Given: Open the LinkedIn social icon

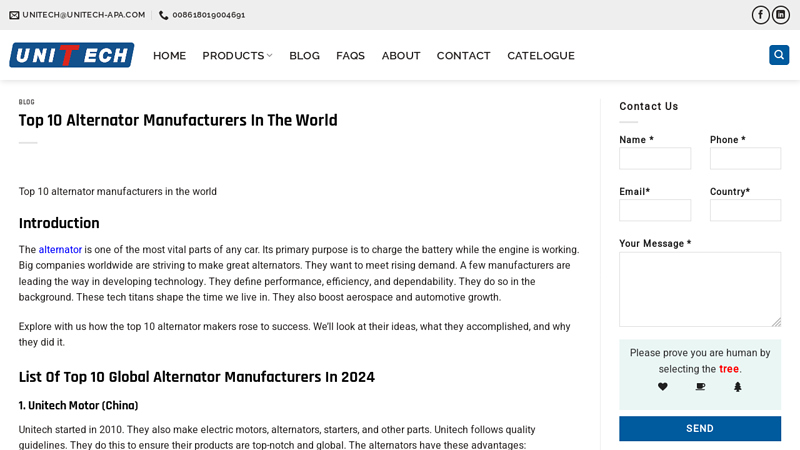Looking at the screenshot, I should tap(781, 15).
